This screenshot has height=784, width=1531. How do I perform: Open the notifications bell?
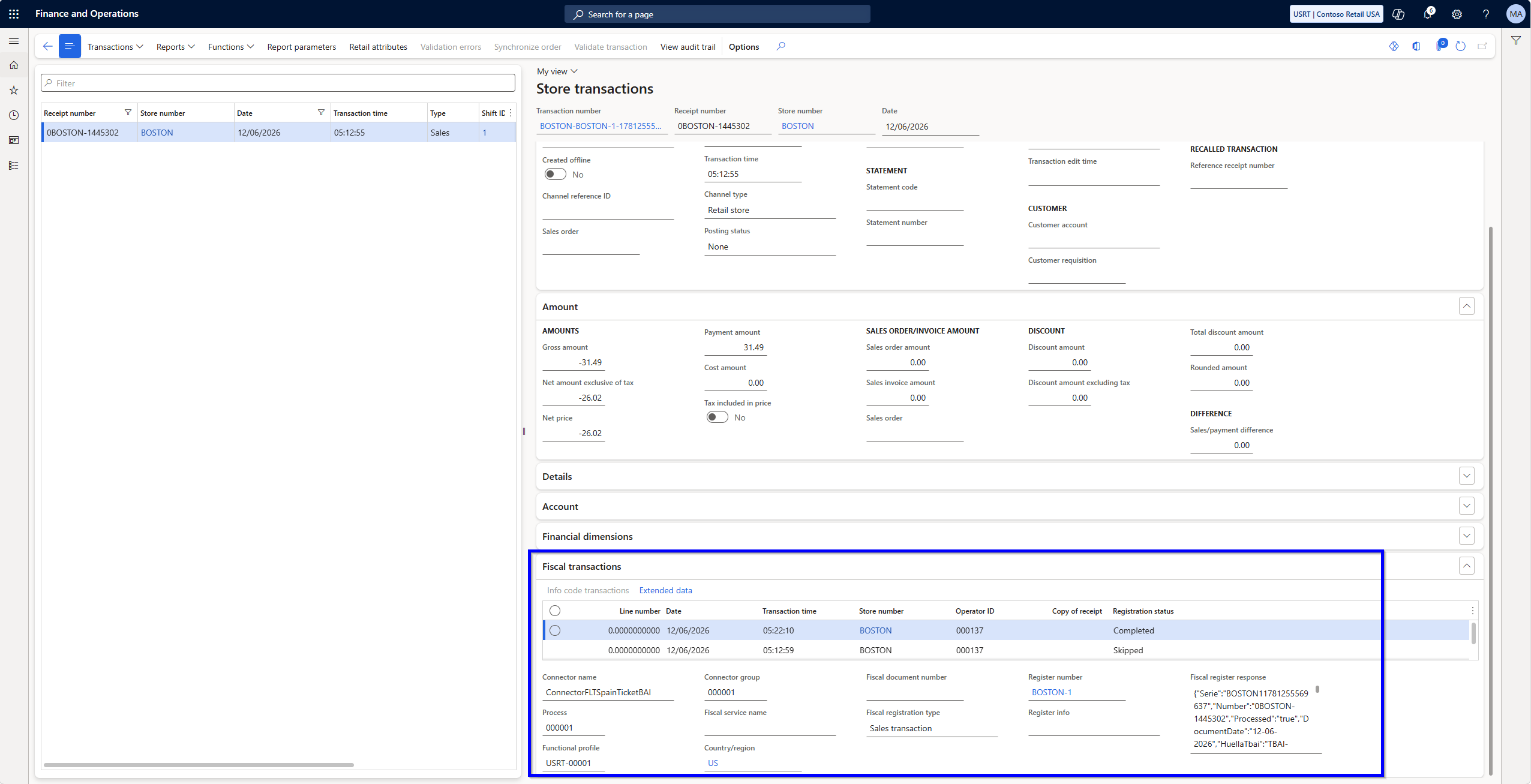(1428, 14)
